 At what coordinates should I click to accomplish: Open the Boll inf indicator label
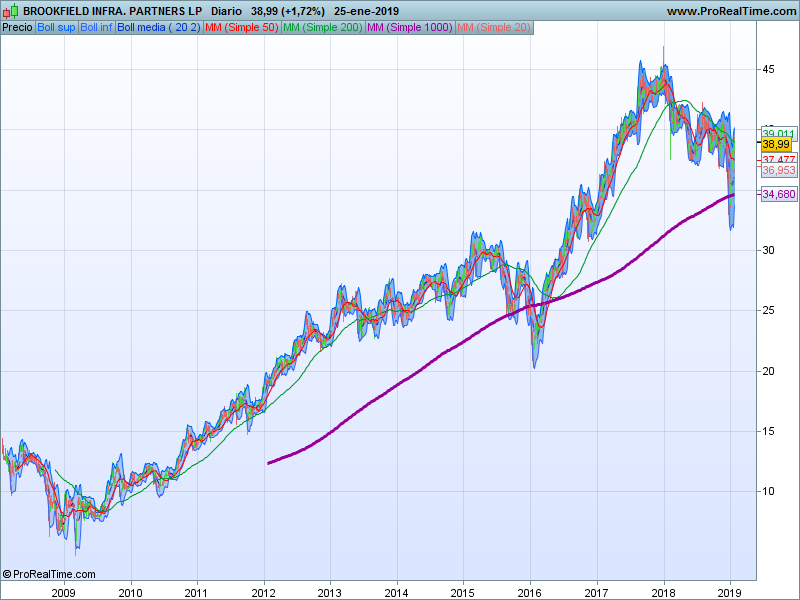click(96, 28)
